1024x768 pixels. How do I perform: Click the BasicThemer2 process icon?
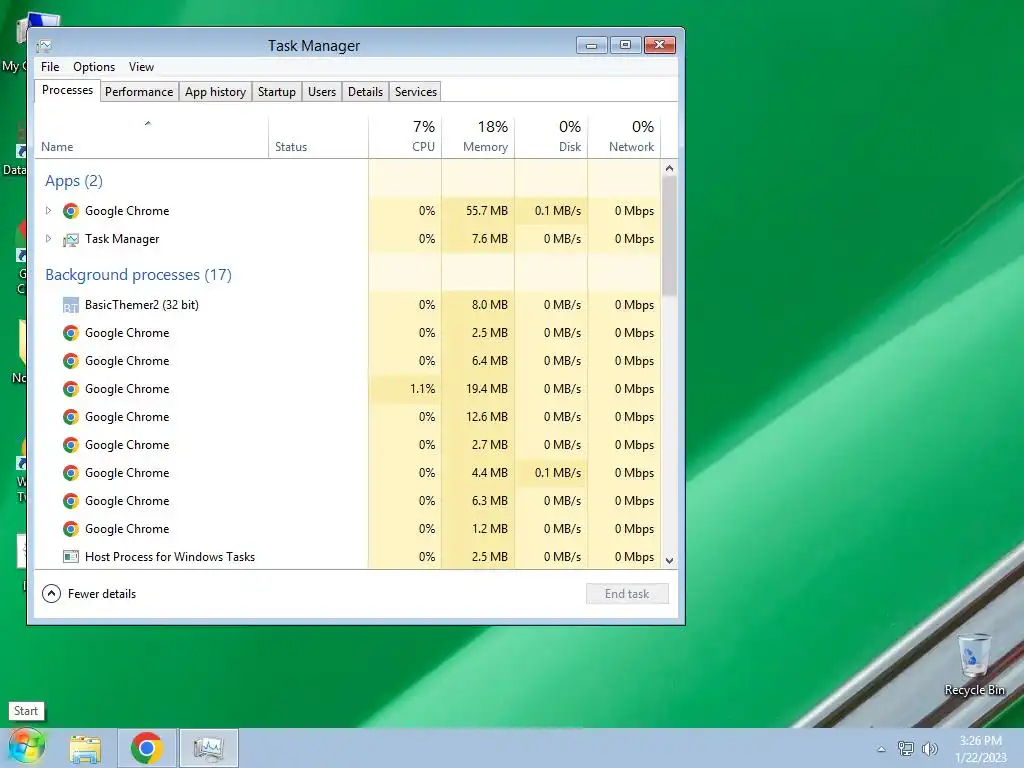point(71,305)
